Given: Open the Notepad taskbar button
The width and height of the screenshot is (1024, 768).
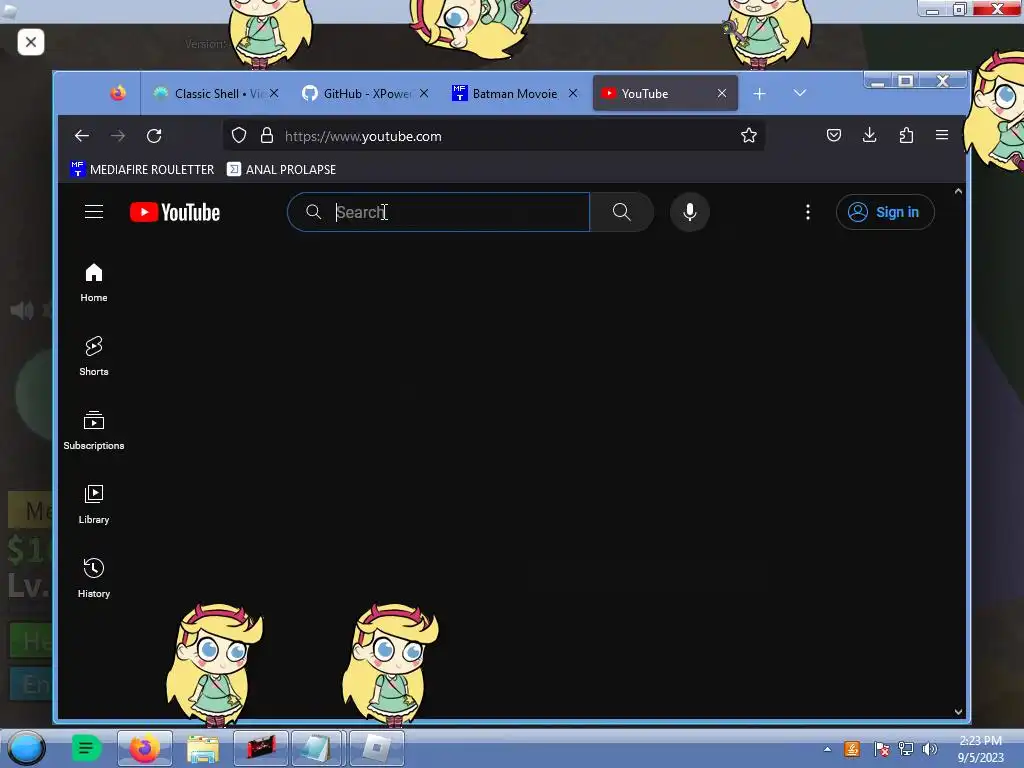Looking at the screenshot, I should [318, 748].
